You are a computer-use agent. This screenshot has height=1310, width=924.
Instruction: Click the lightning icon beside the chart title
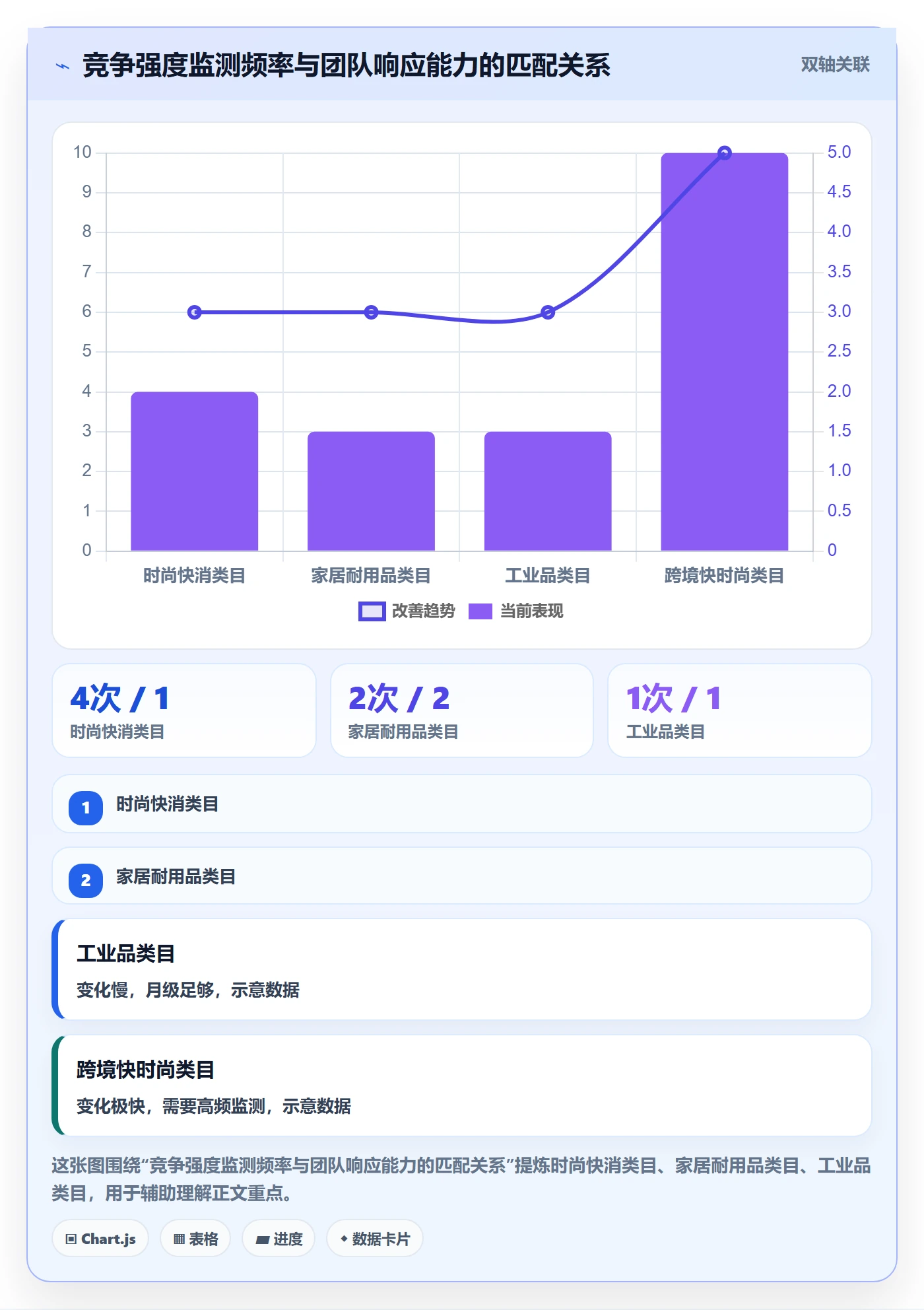pyautogui.click(x=63, y=66)
